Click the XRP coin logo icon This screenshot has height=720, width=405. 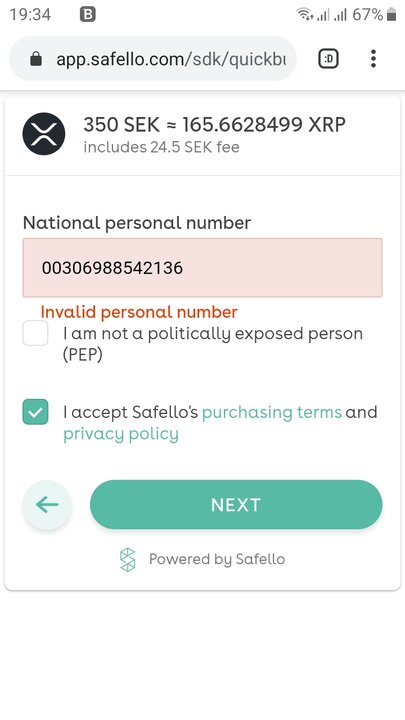[x=44, y=134]
